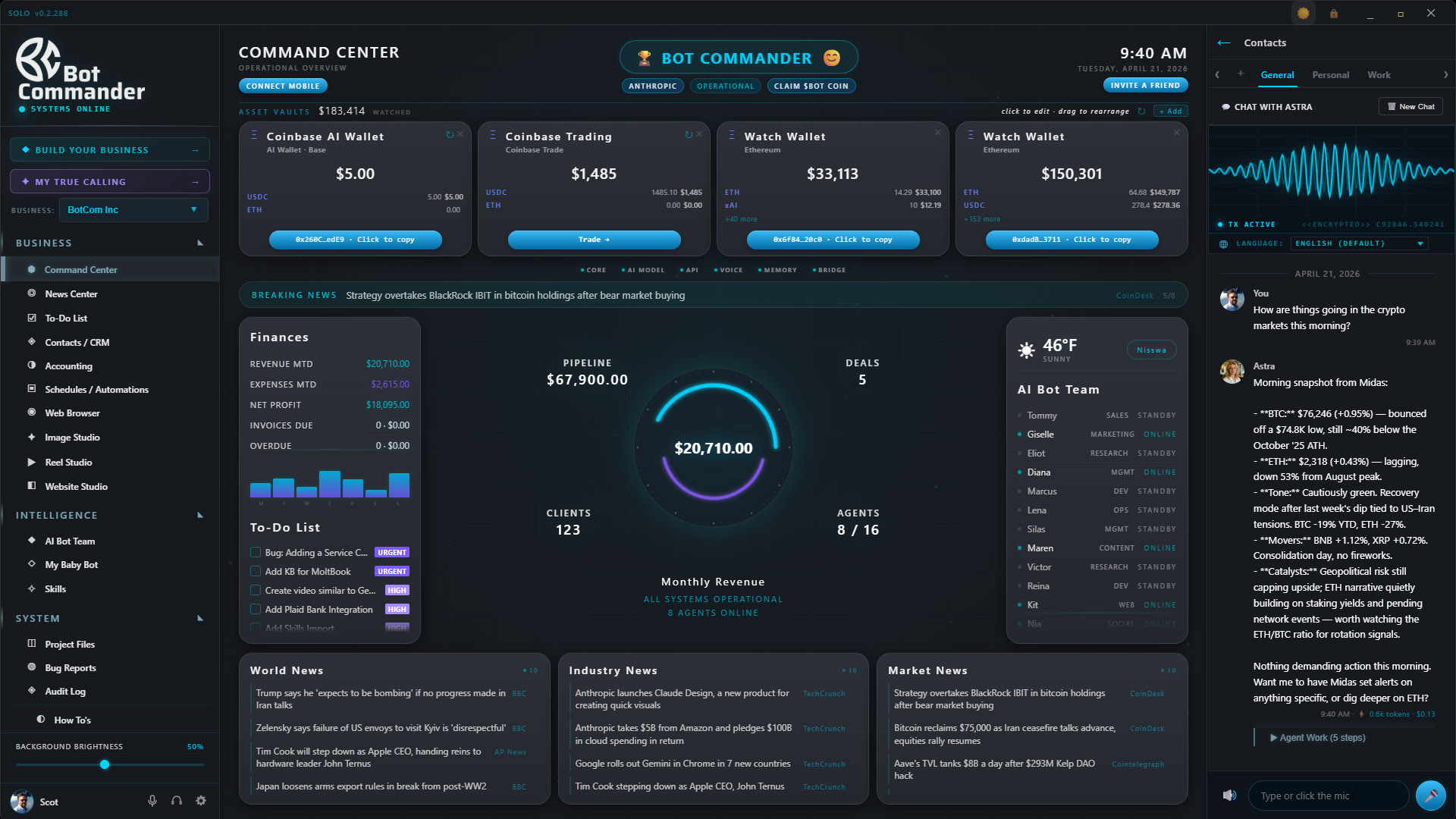1456x819 pixels.
Task: Open the Language English (Default) dropdown
Action: click(x=1359, y=243)
